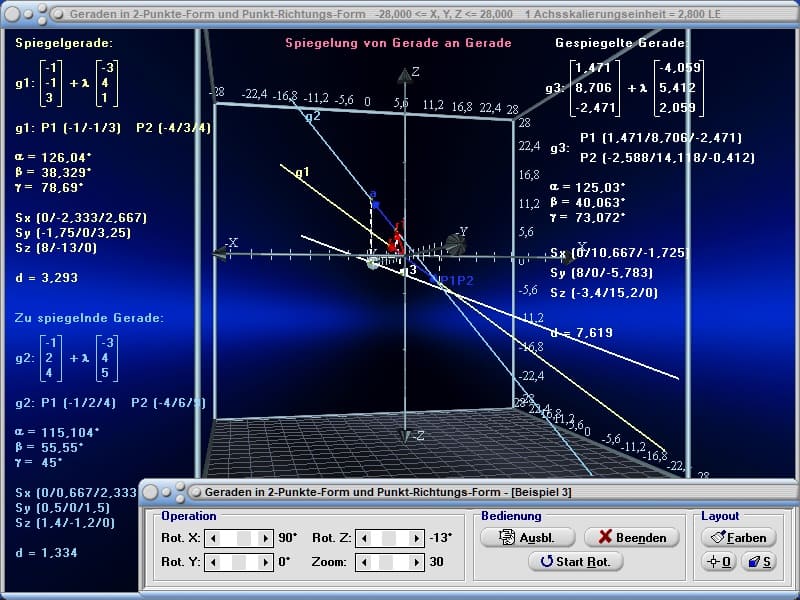The width and height of the screenshot is (800, 600).
Task: Click the distance d = 3,293
Action: (46, 278)
